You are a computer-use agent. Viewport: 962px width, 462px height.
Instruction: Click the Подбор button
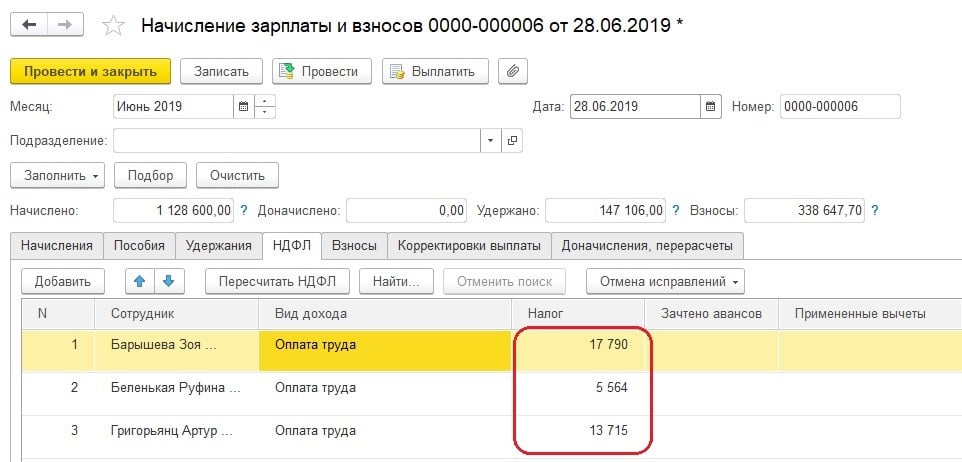[x=150, y=175]
